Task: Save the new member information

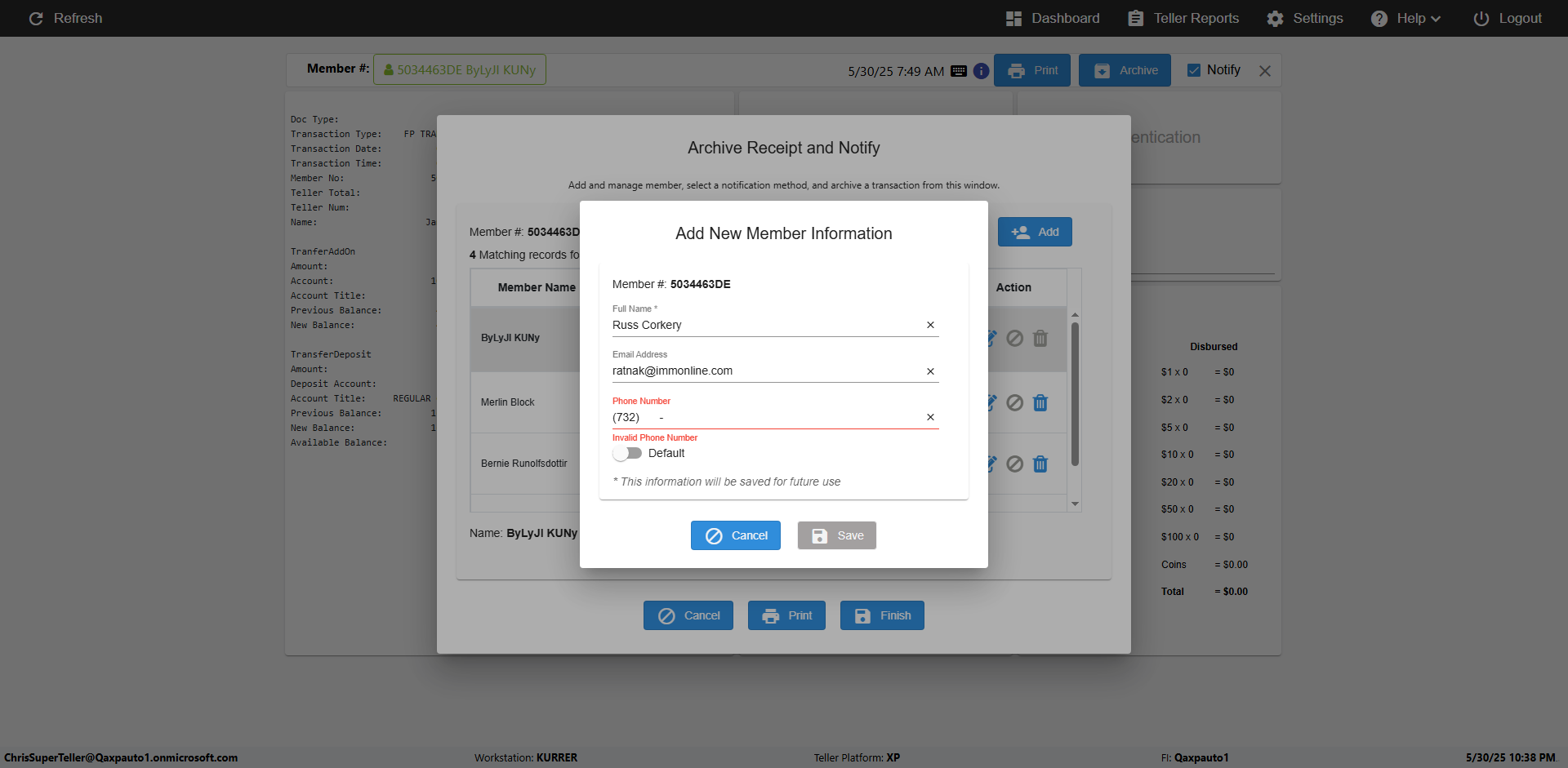Action: coord(837,535)
